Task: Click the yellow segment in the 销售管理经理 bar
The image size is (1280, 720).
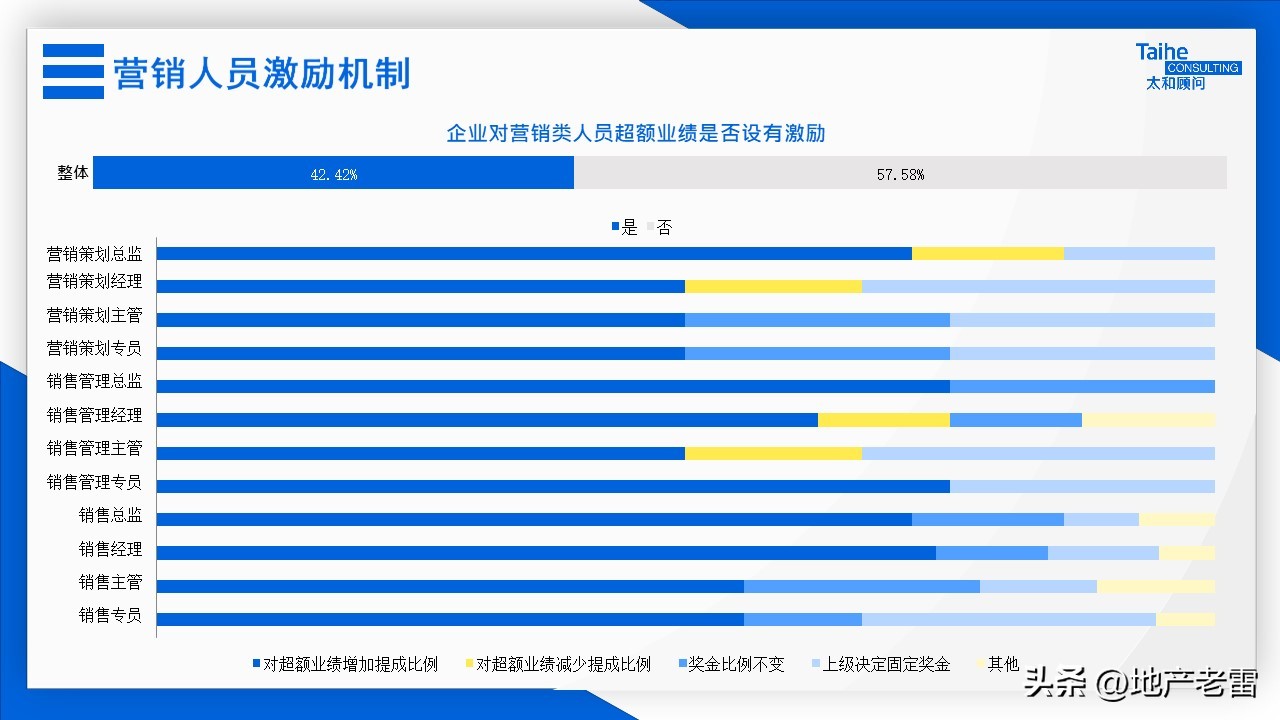Action: click(x=885, y=419)
